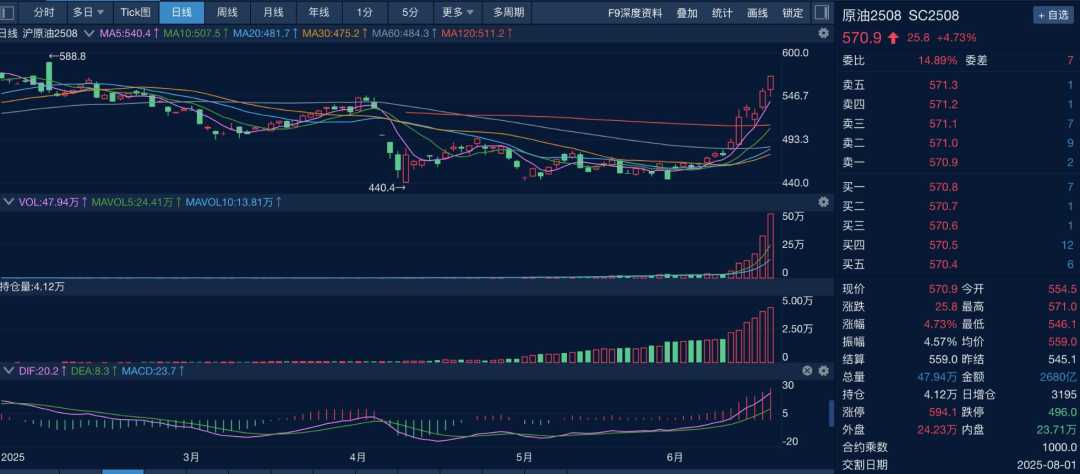Expand the 多日 multi-day dropdown
Viewport: 1080px width, 474px height.
89,12
